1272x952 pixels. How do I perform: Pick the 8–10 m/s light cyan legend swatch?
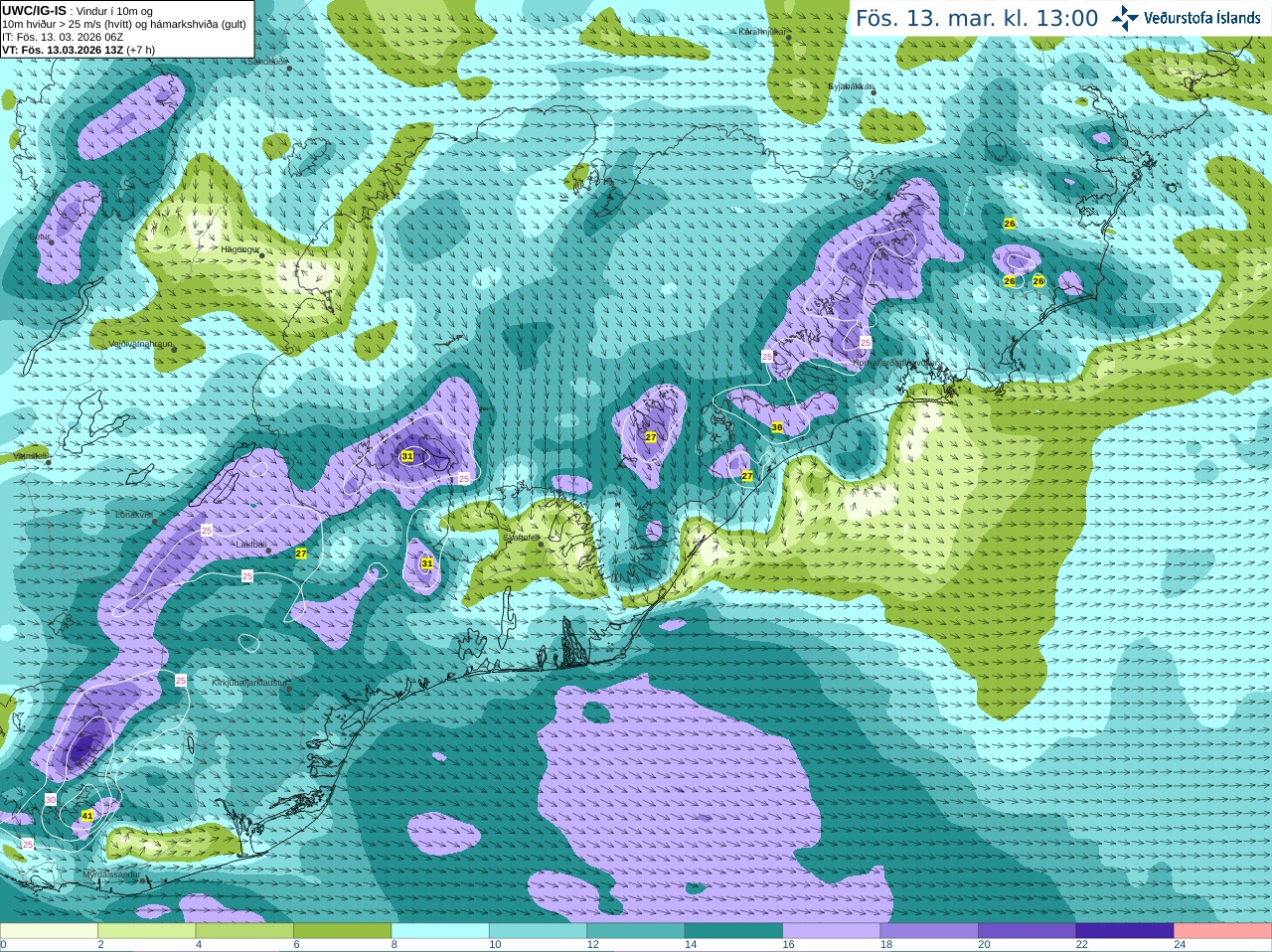pos(440,931)
